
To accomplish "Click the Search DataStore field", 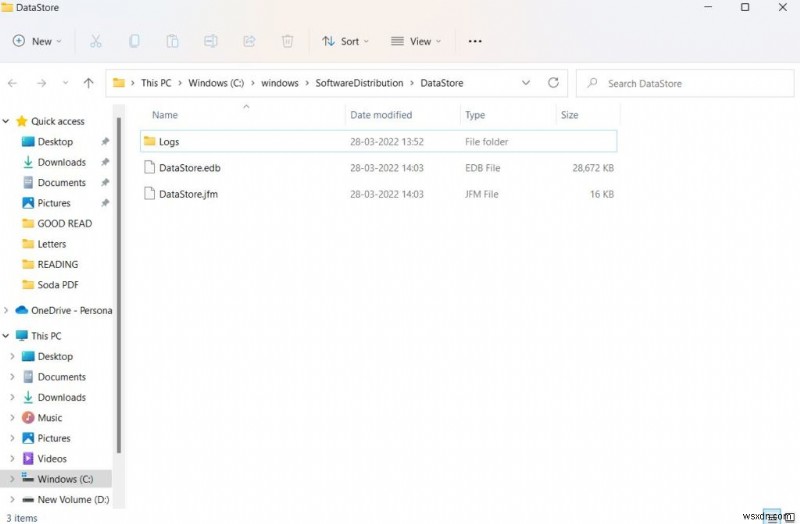I will [x=685, y=83].
